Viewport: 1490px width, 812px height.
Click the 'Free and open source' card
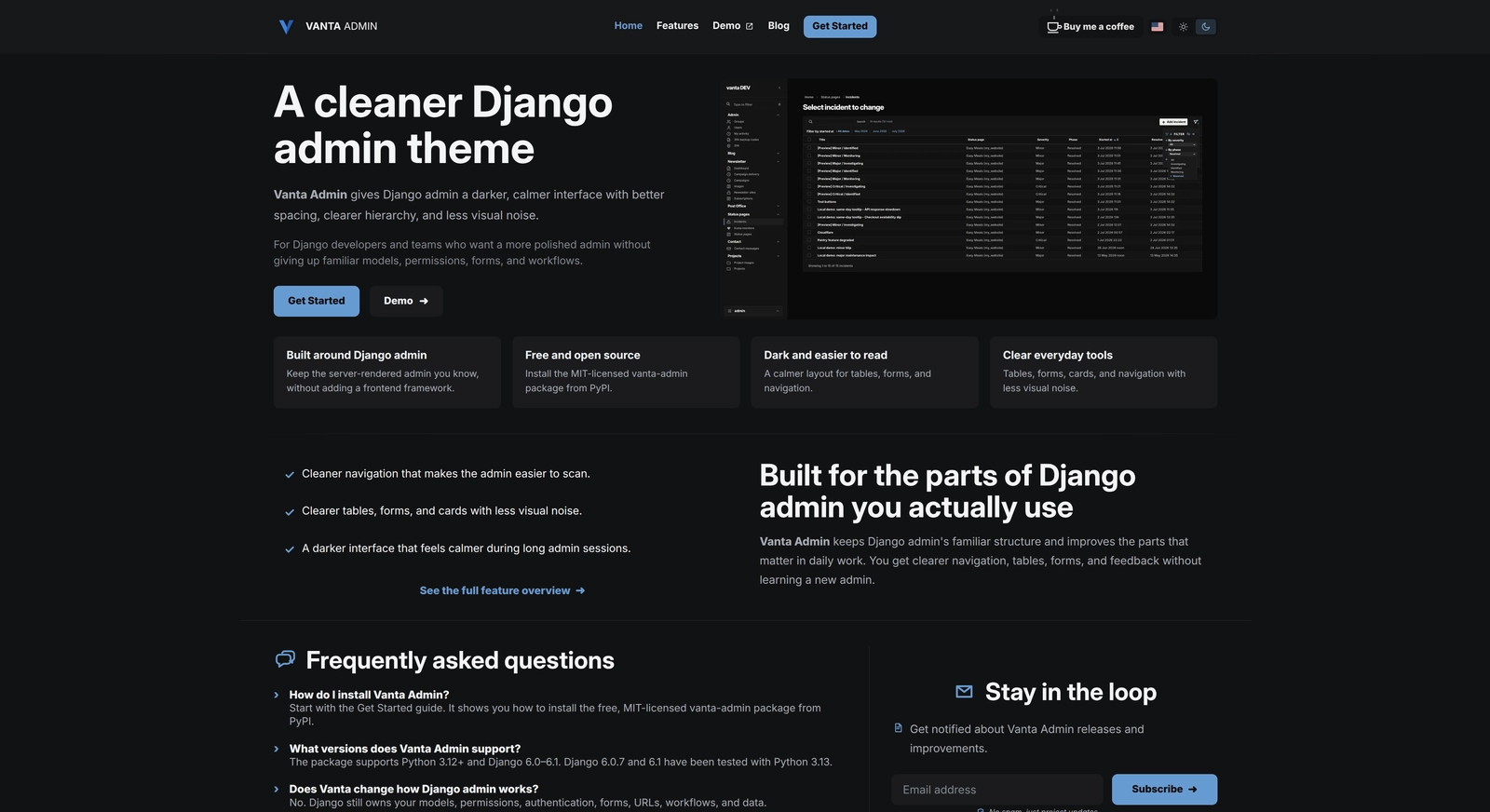626,372
